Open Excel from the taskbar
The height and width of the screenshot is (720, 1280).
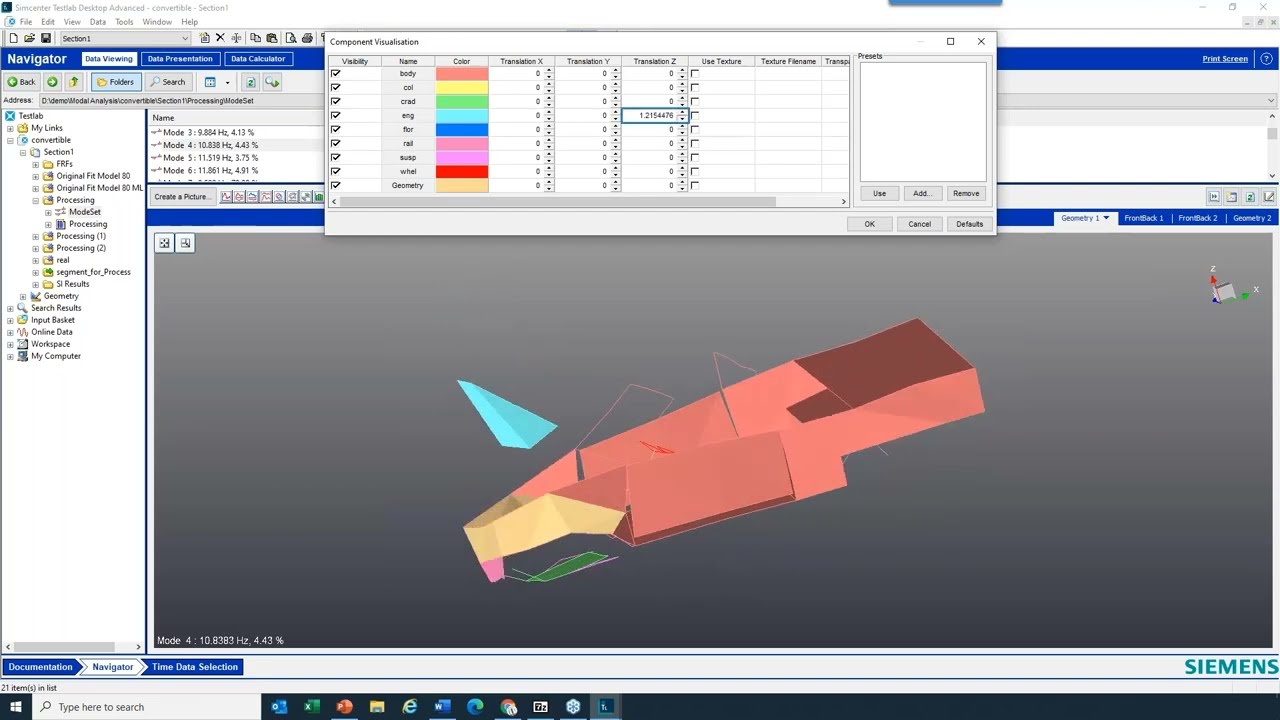pyautogui.click(x=311, y=707)
